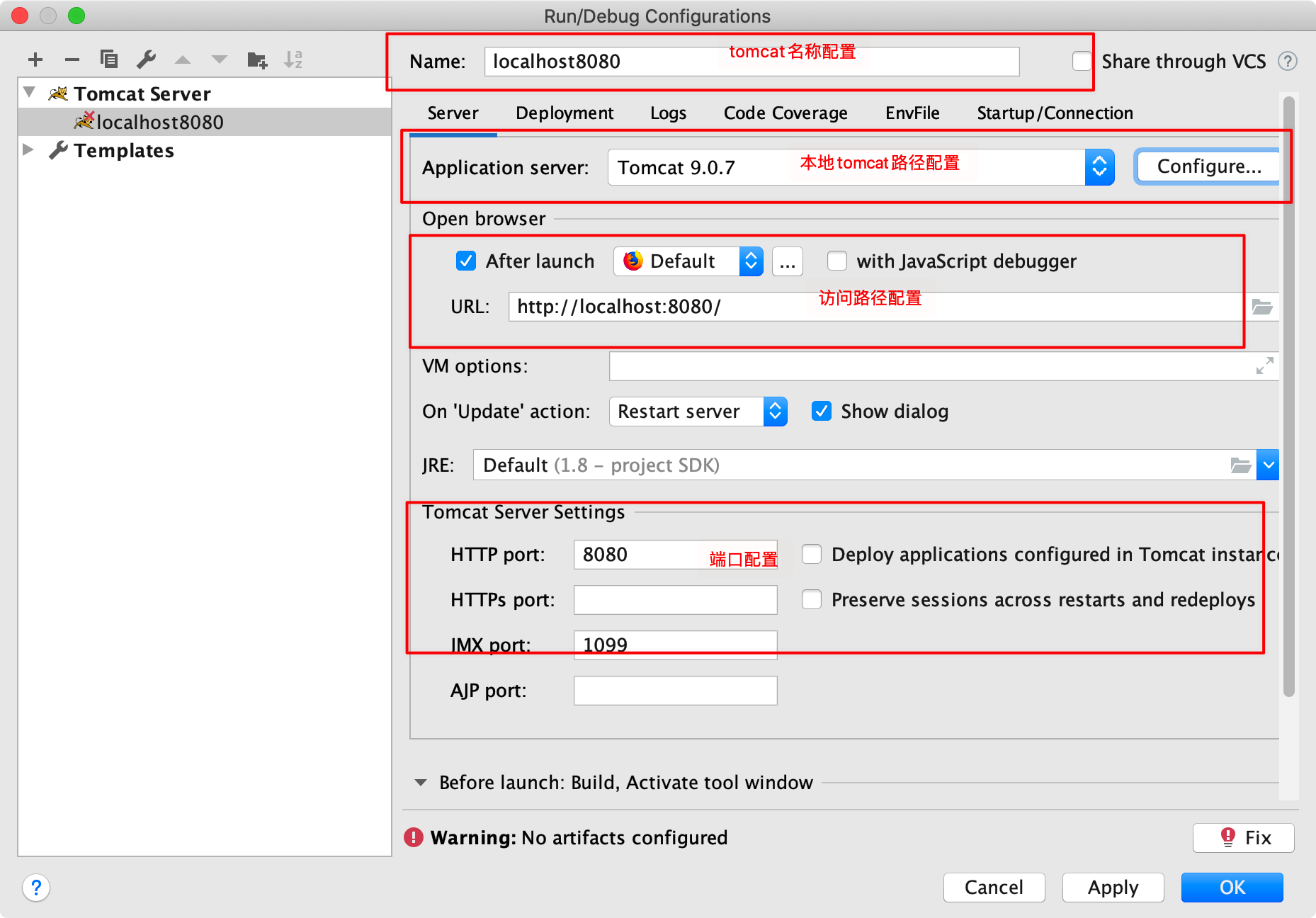
Task: Click the VM options input field
Action: pyautogui.click(x=944, y=366)
